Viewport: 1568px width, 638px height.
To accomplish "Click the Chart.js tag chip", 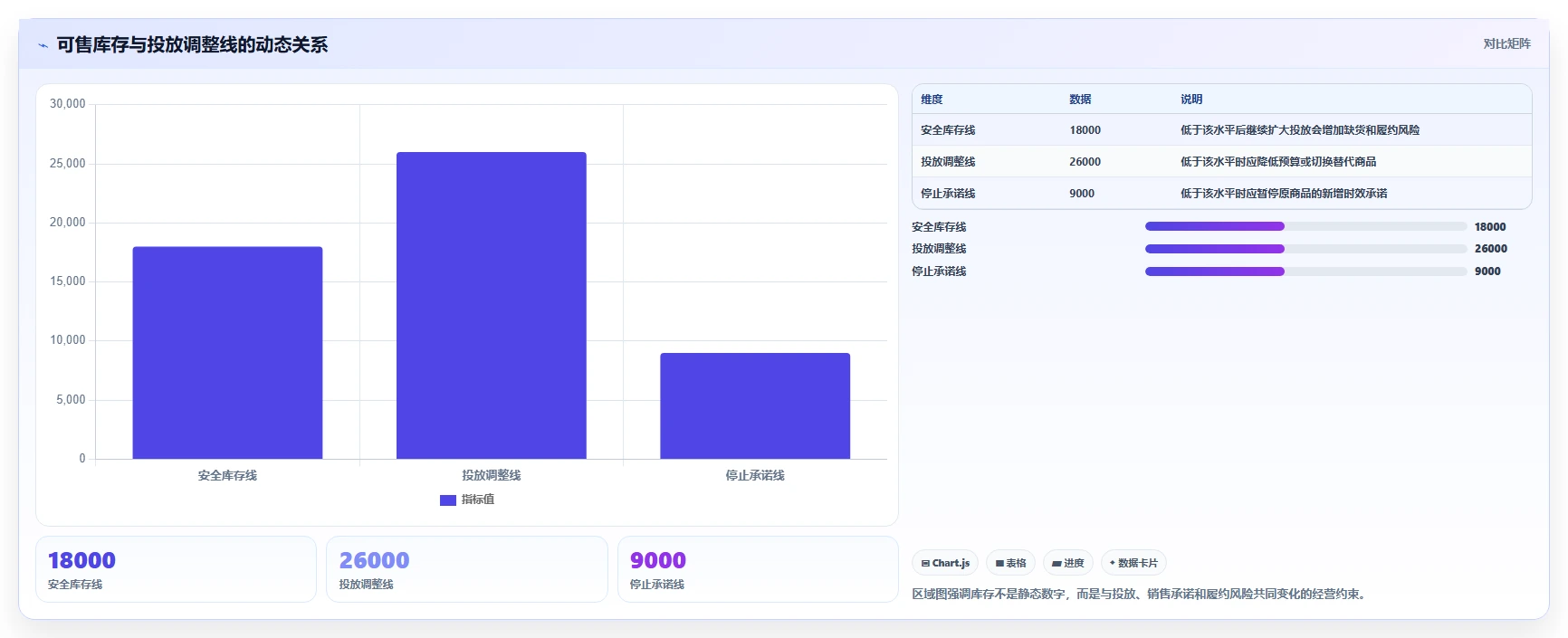I will click(945, 563).
